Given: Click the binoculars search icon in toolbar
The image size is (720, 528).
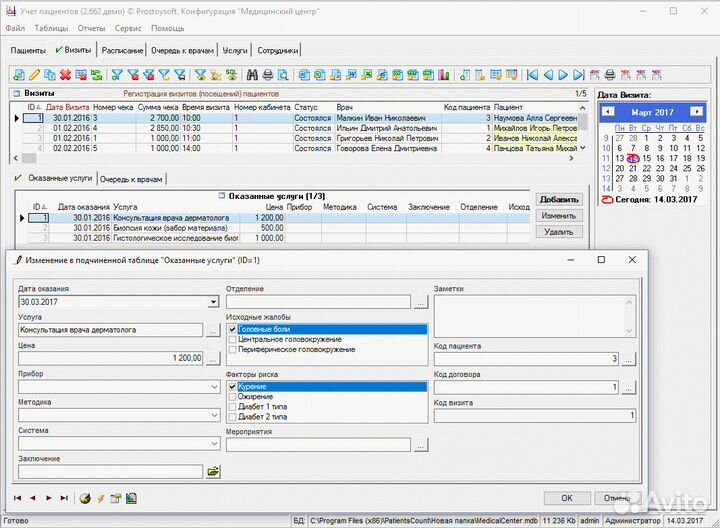Looking at the screenshot, I should (252, 75).
